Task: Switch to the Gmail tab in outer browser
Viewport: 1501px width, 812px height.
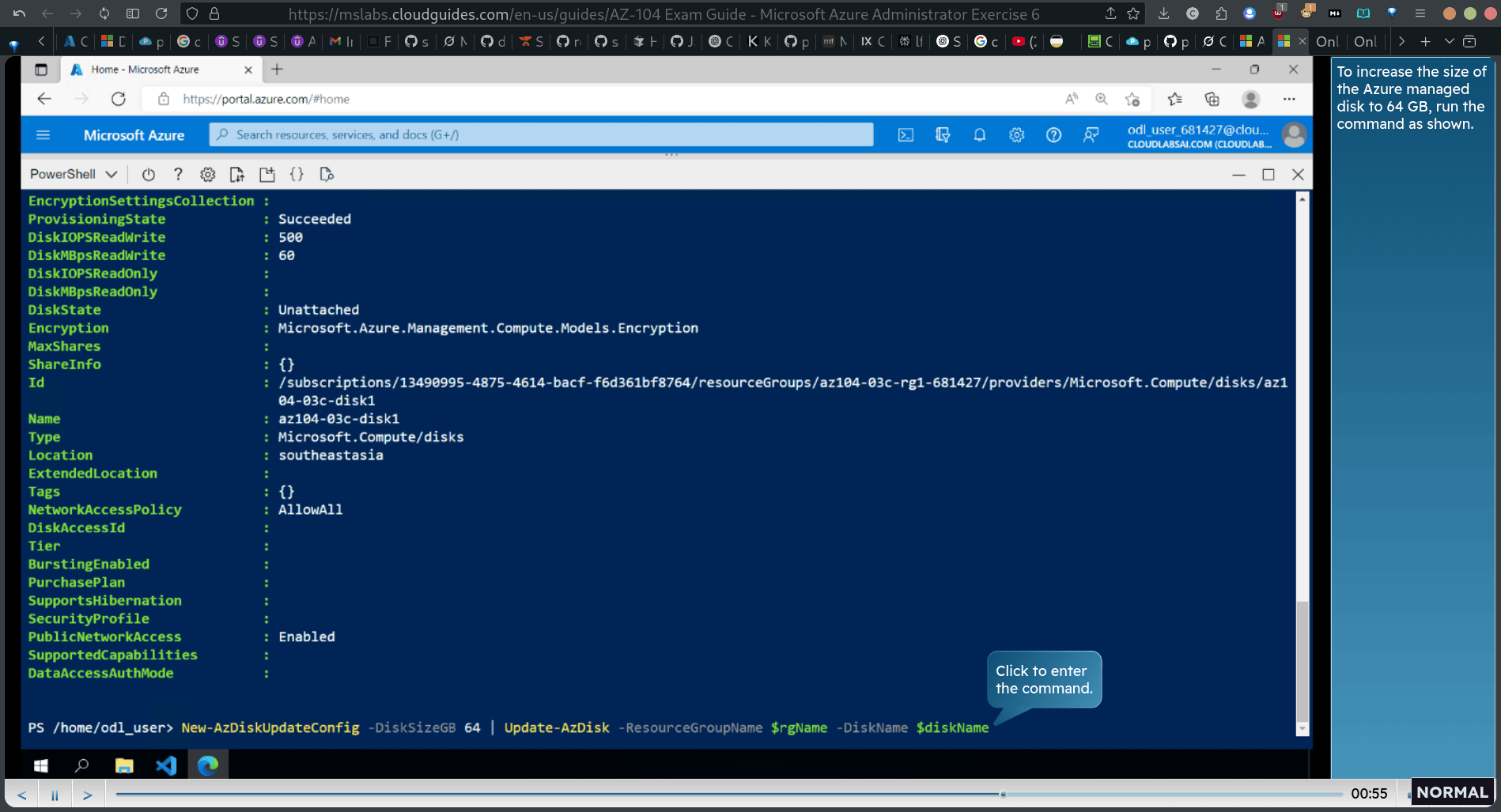Action: click(341, 42)
